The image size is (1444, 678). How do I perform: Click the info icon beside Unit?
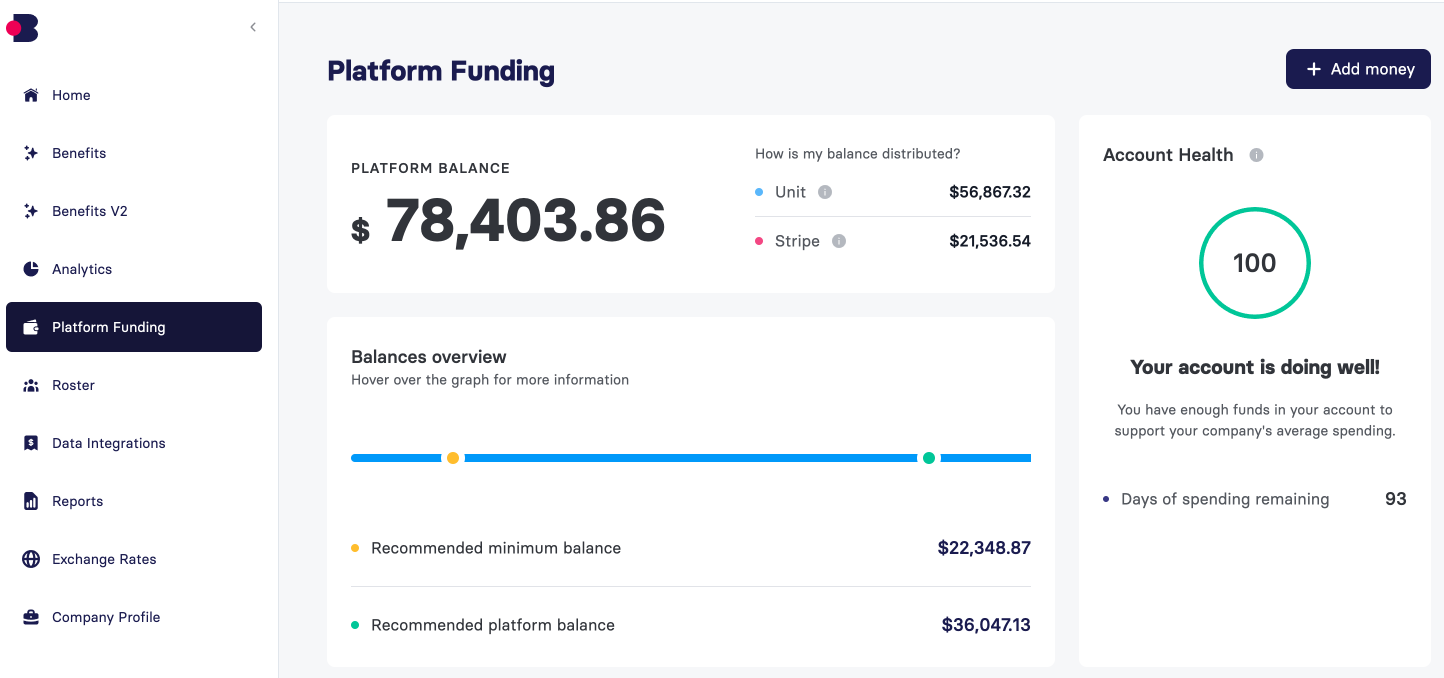(825, 192)
